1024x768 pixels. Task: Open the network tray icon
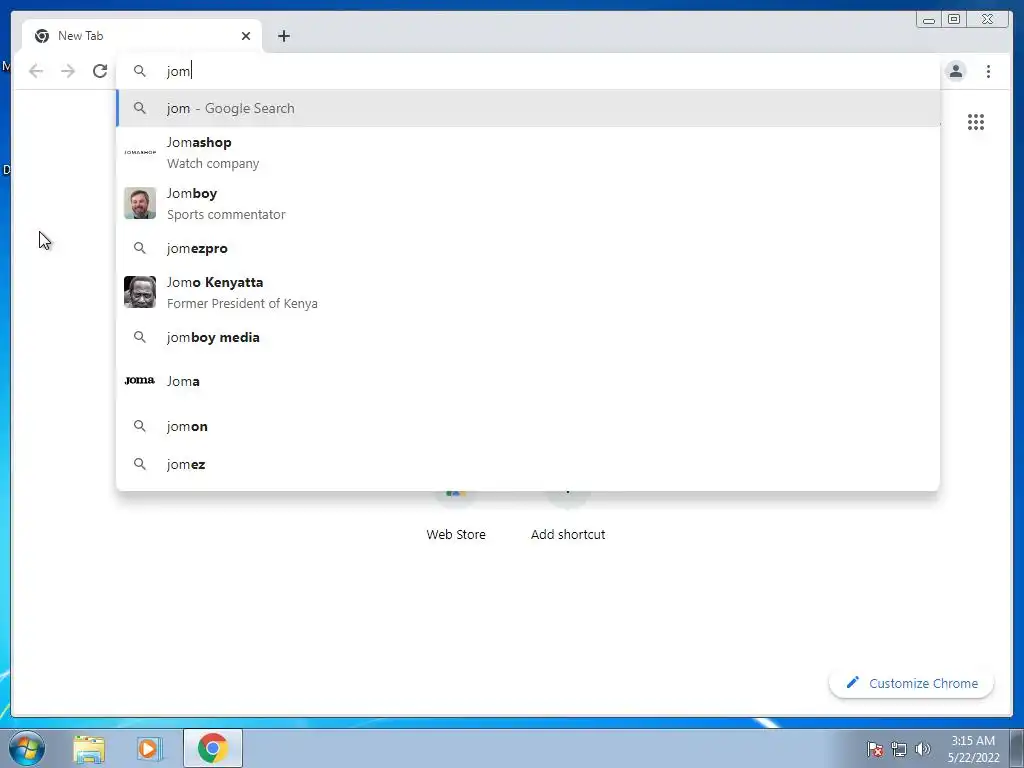899,749
